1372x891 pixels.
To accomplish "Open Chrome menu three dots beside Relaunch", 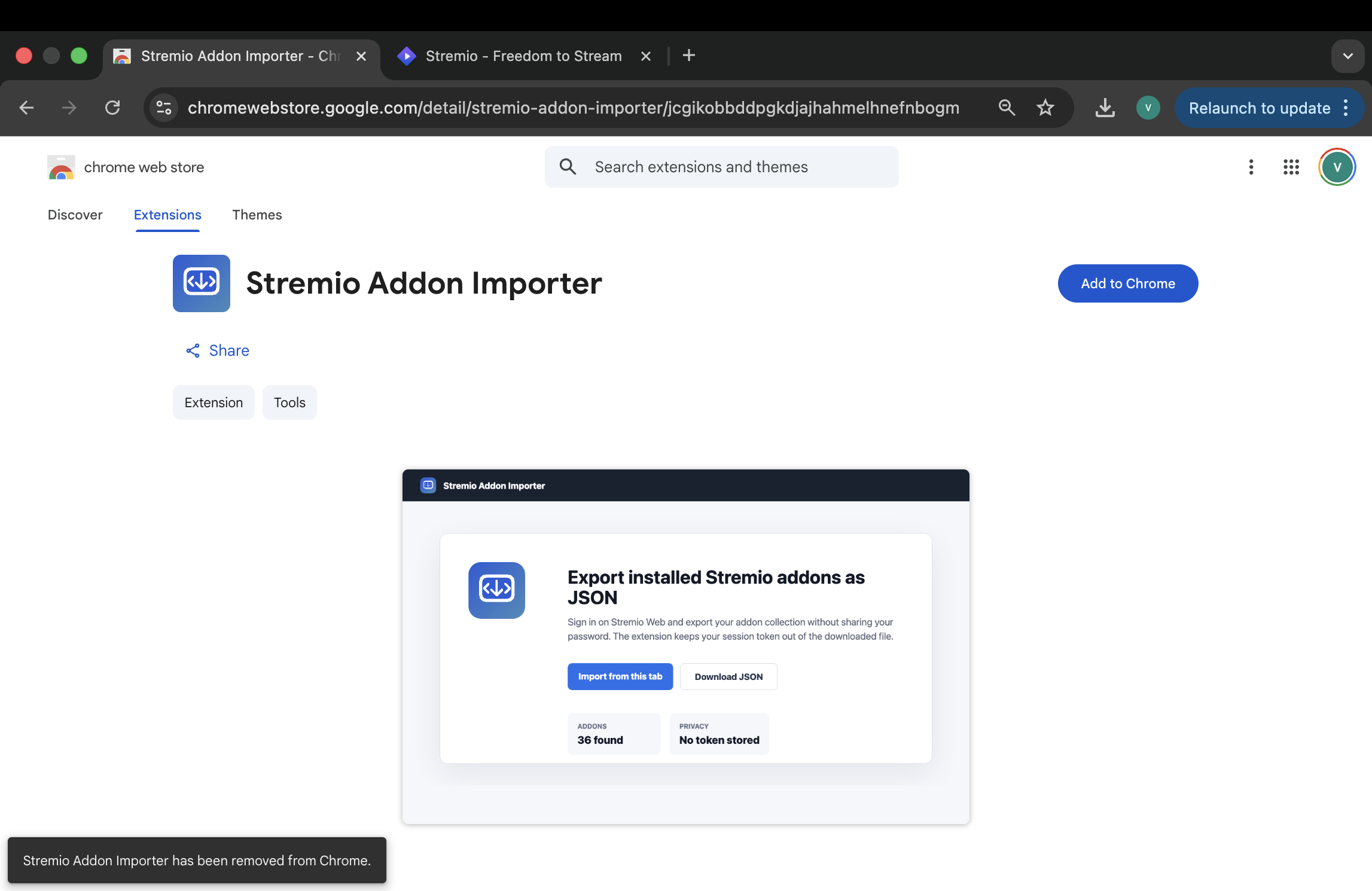I will [1346, 108].
